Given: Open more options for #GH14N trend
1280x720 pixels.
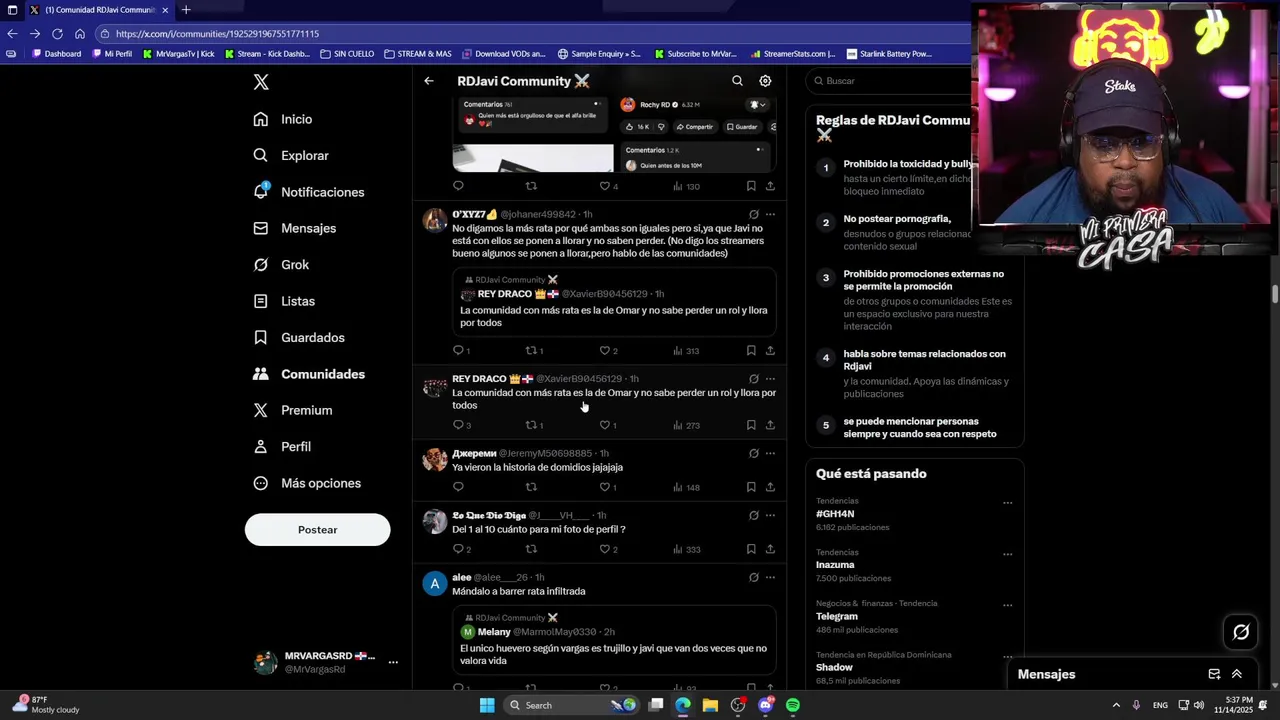Looking at the screenshot, I should click(x=1007, y=503).
